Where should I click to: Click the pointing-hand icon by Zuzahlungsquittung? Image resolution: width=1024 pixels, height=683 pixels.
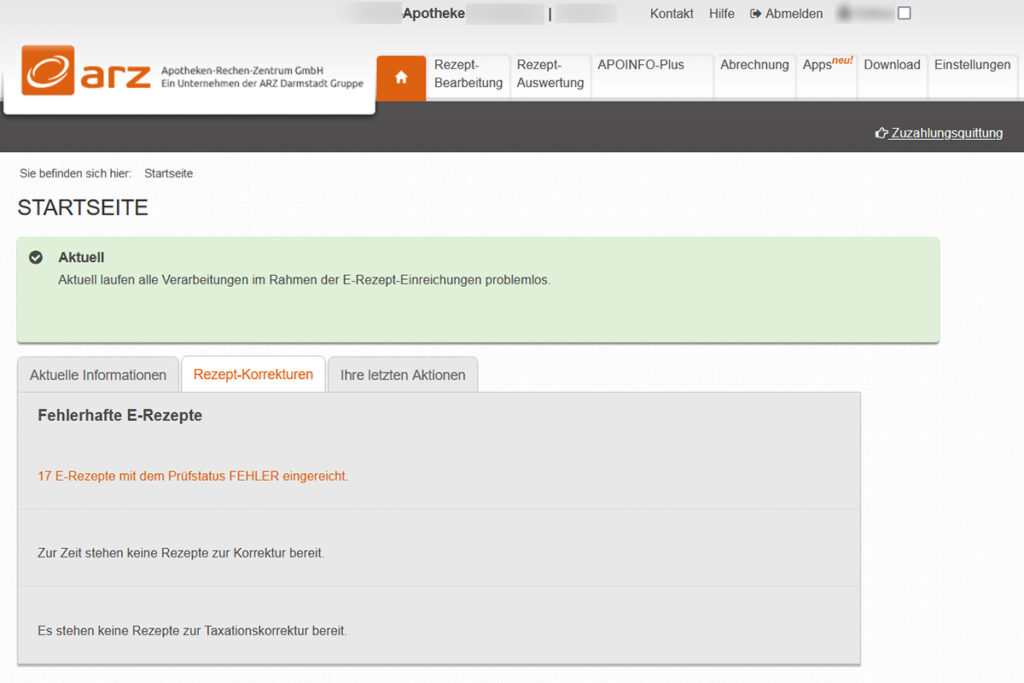click(x=881, y=133)
